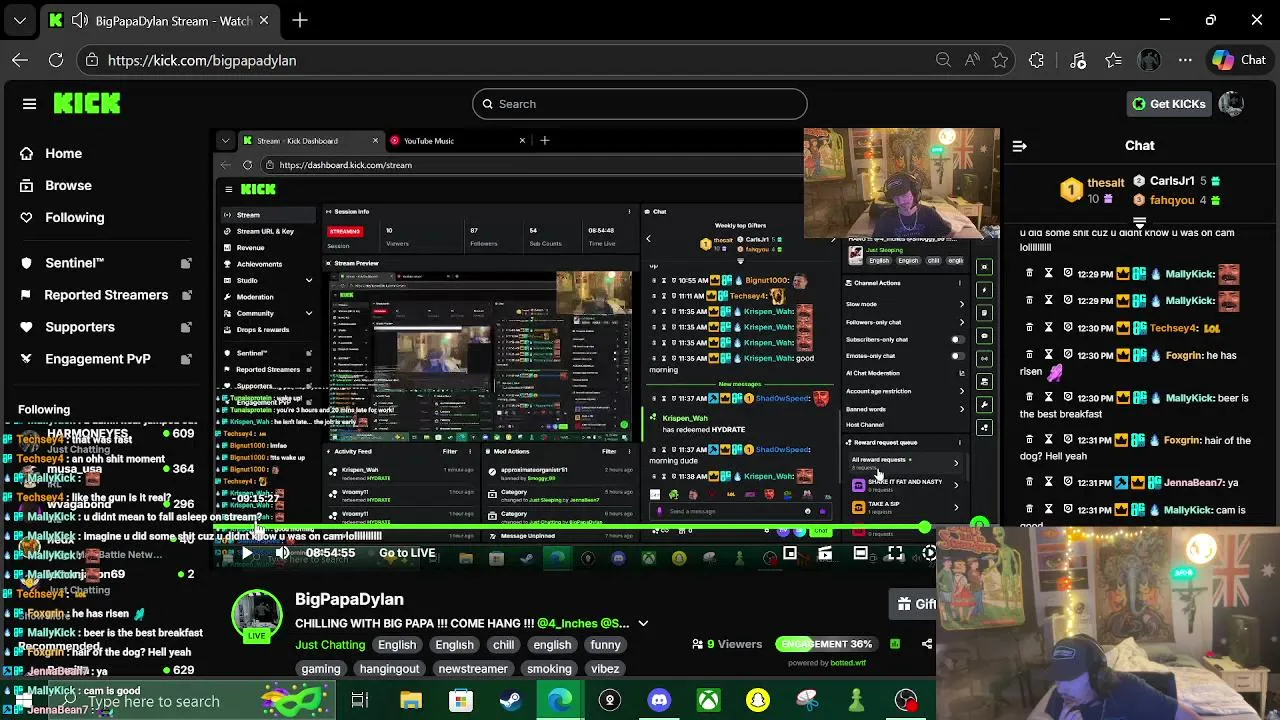This screenshot has height=720, width=1280.
Task: Open engagement stats chart icon
Action: 895,644
